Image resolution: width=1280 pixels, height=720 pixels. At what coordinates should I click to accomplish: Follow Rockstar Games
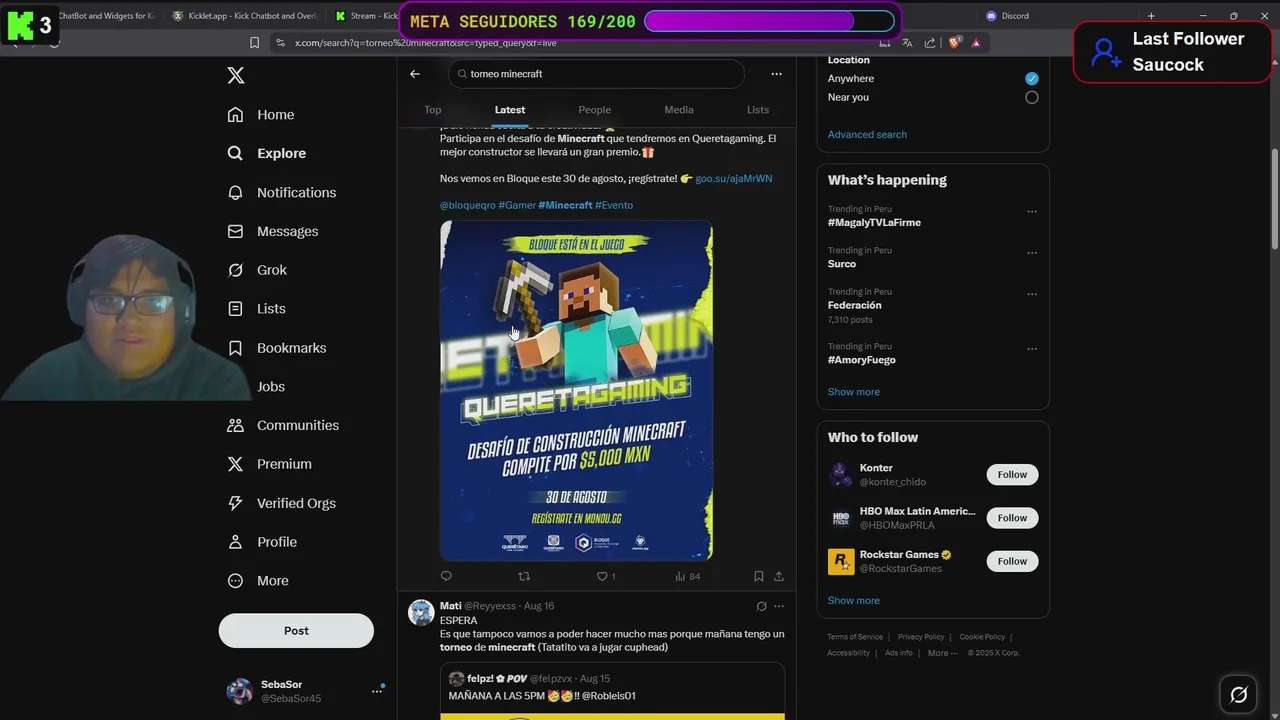pyautogui.click(x=1012, y=561)
